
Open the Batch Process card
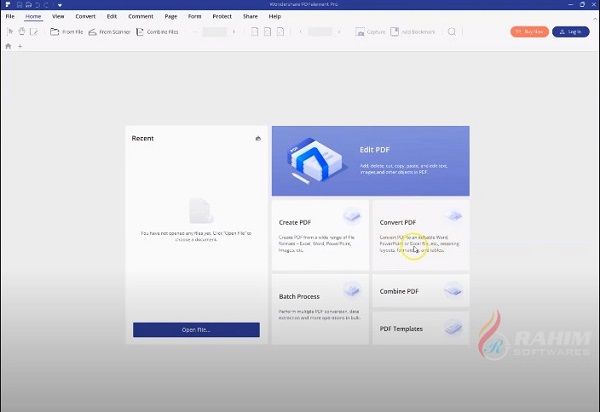coord(320,309)
